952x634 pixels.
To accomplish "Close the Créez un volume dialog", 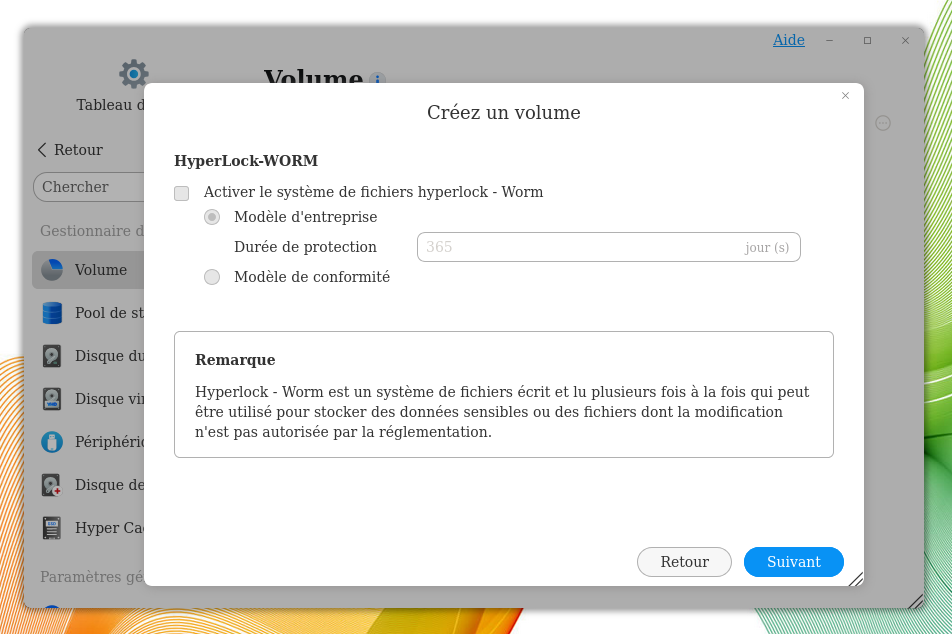I will [x=845, y=96].
